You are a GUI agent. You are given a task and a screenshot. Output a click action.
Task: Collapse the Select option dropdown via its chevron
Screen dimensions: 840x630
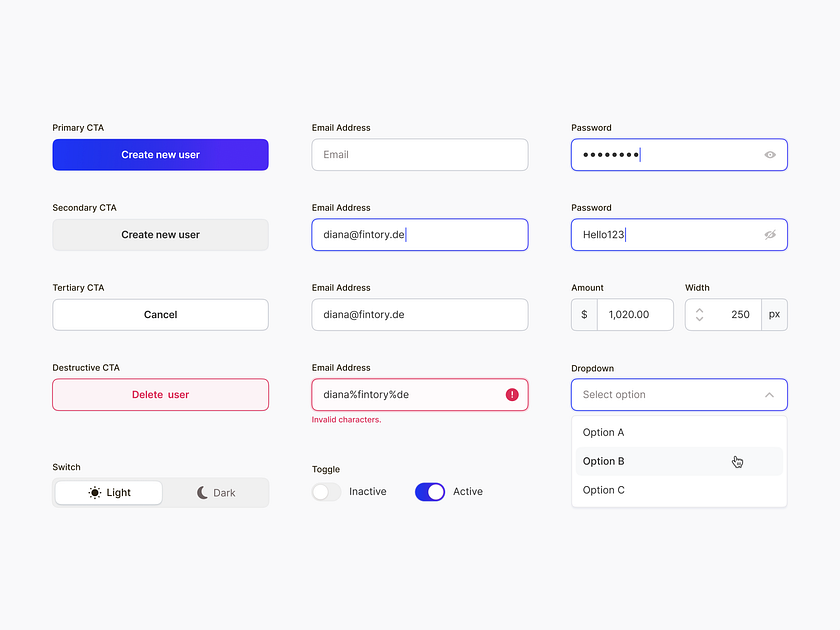pyautogui.click(x=769, y=394)
